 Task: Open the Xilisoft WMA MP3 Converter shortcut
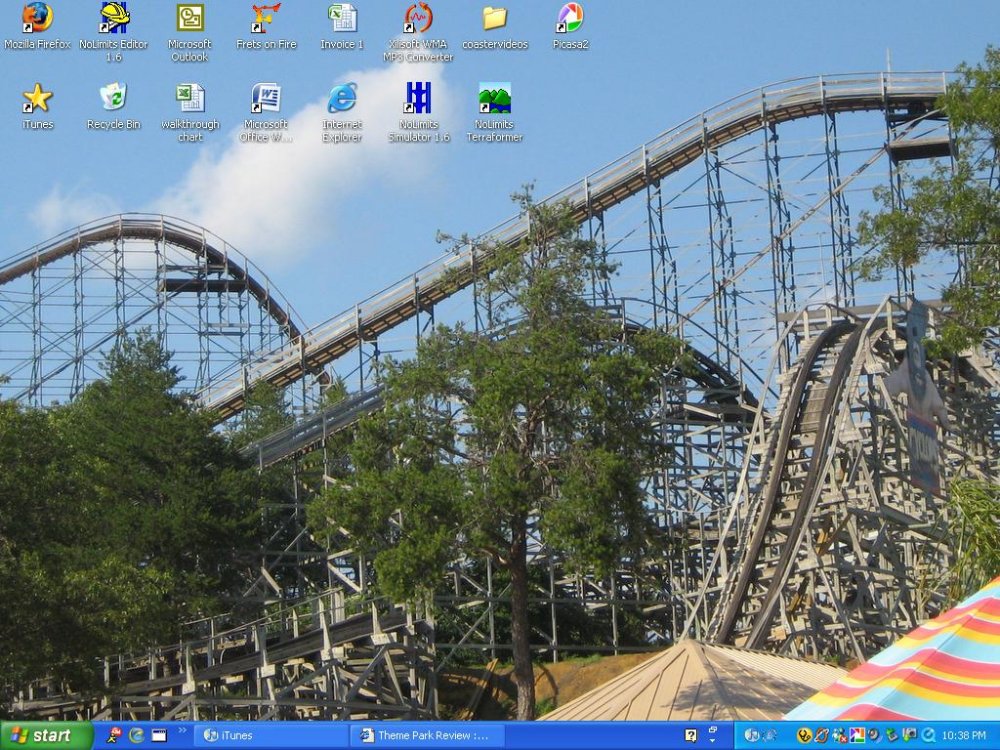click(418, 18)
